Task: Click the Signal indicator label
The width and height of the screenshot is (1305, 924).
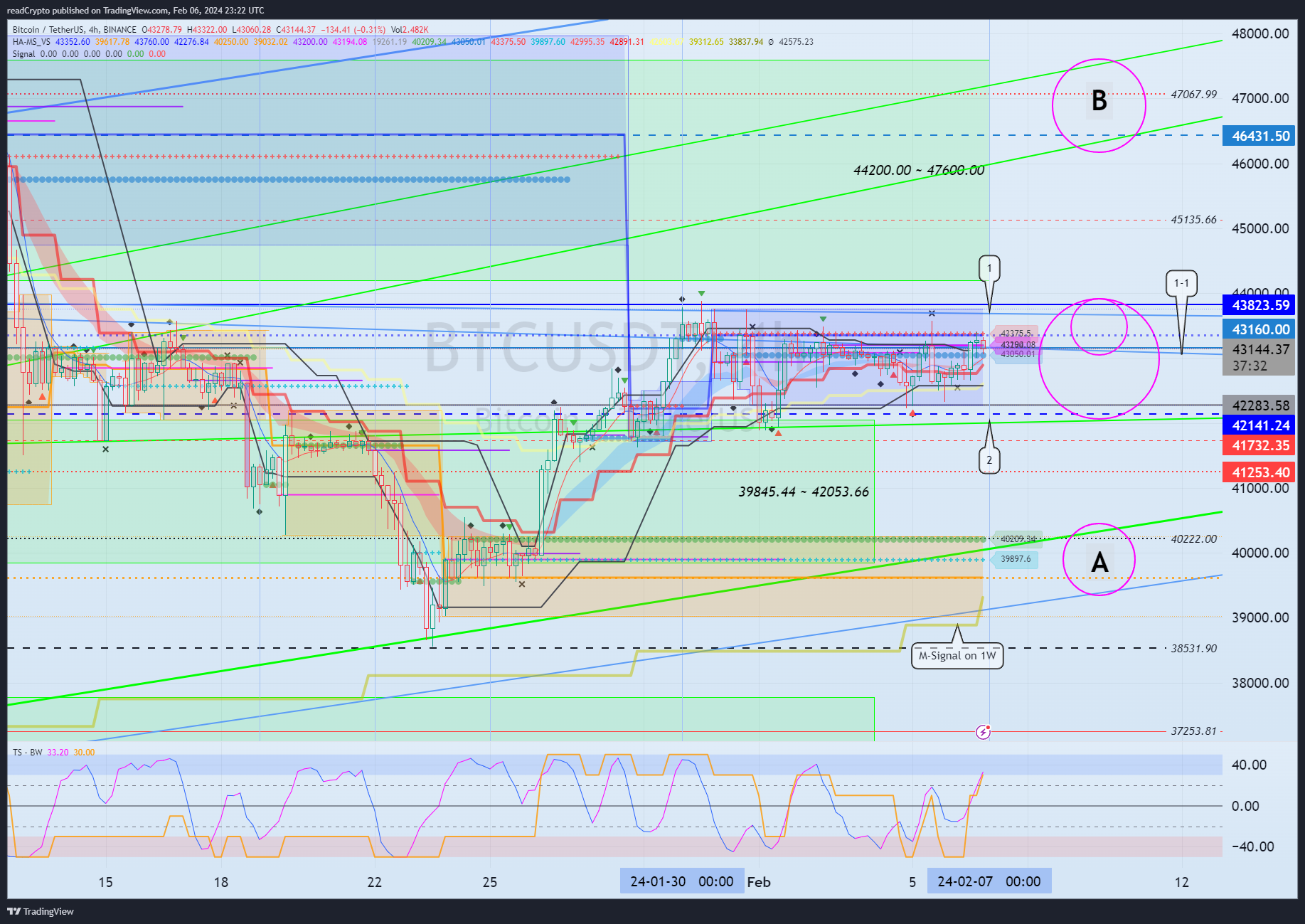Action: pos(23,54)
